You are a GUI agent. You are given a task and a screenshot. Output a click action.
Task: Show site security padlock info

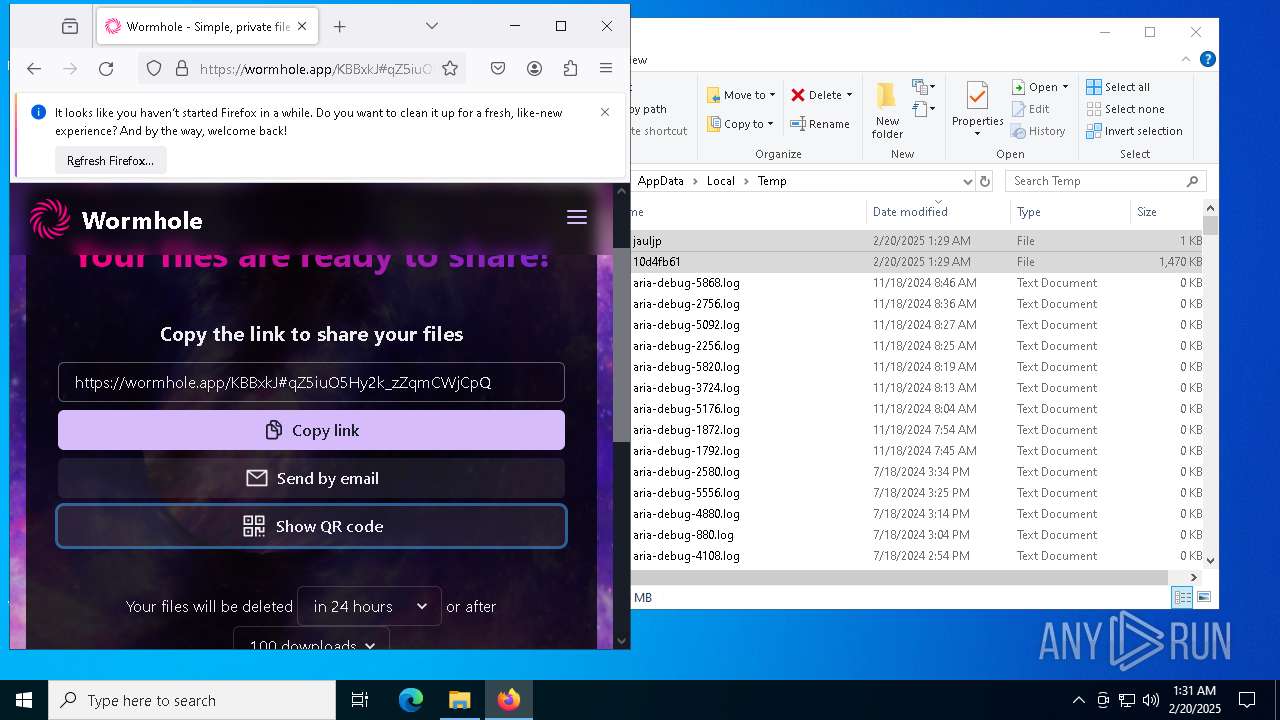pyautogui.click(x=182, y=68)
